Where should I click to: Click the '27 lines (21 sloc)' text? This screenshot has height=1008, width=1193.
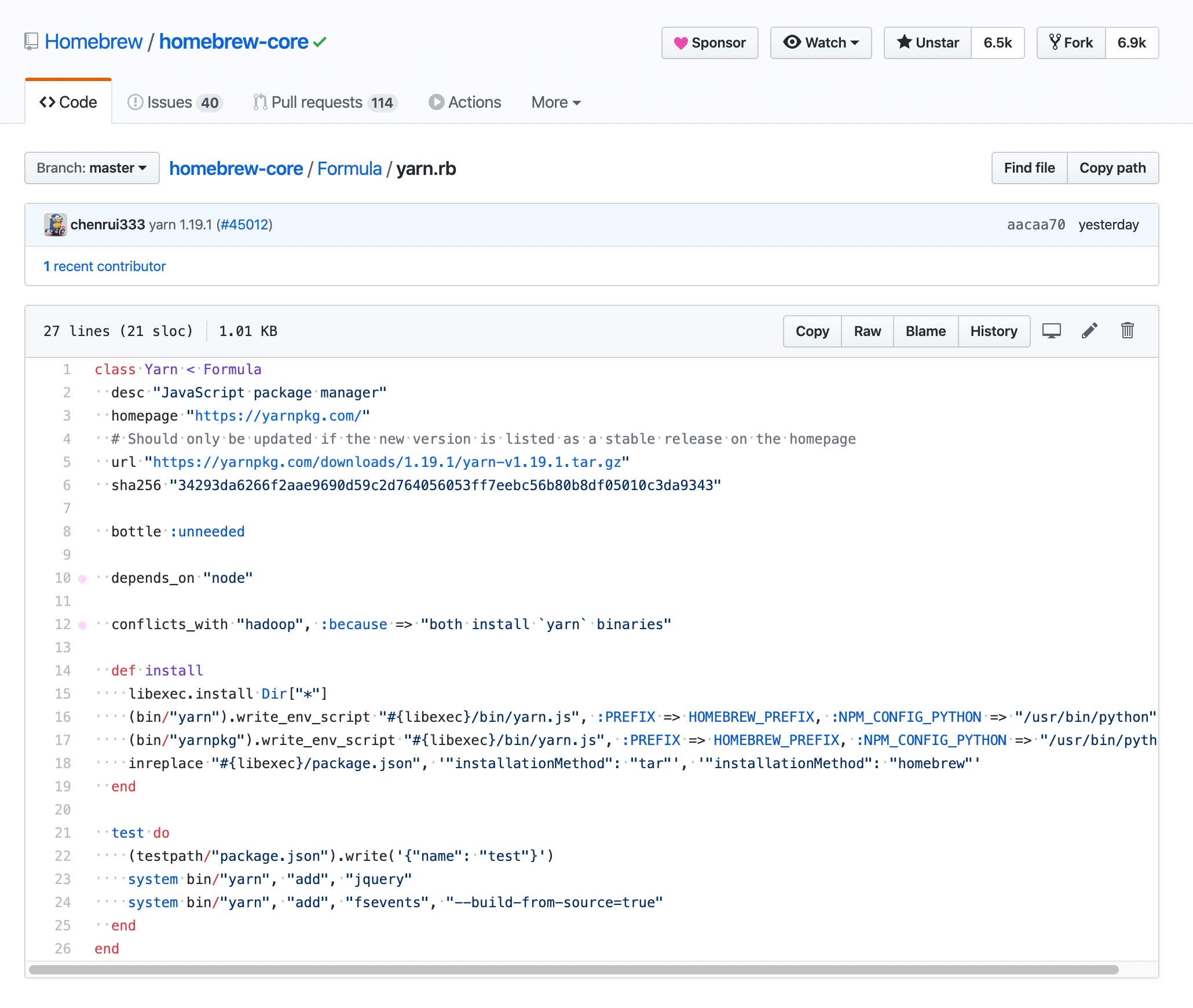tap(118, 331)
